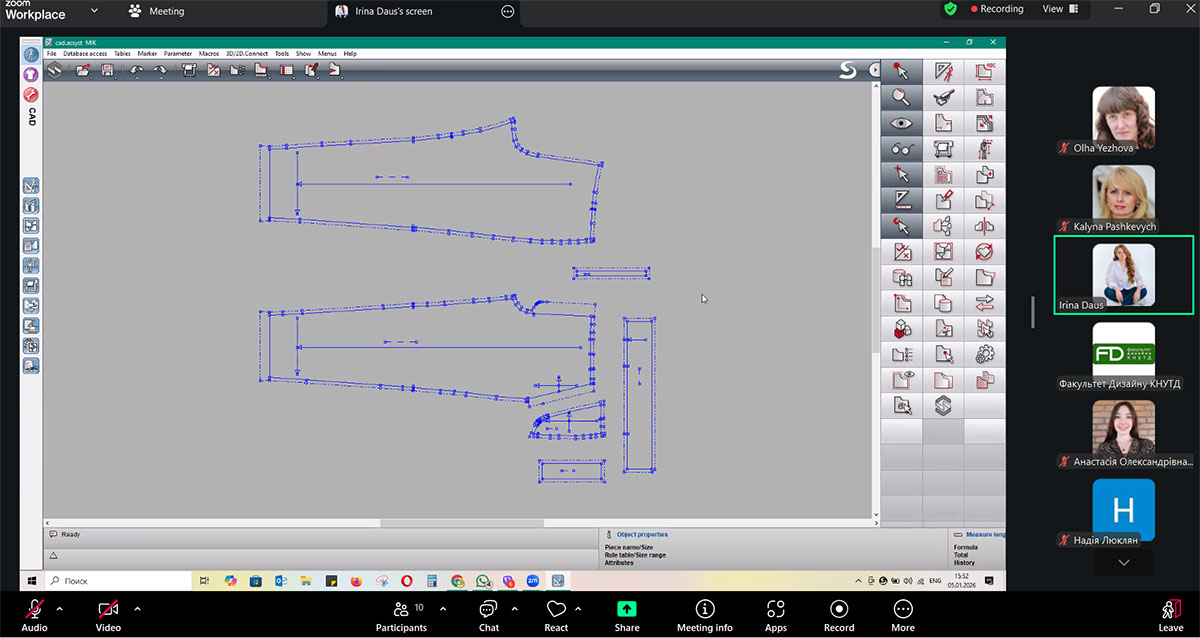Open the Macros menu
Viewport: 1200px width, 638px height.
209,53
